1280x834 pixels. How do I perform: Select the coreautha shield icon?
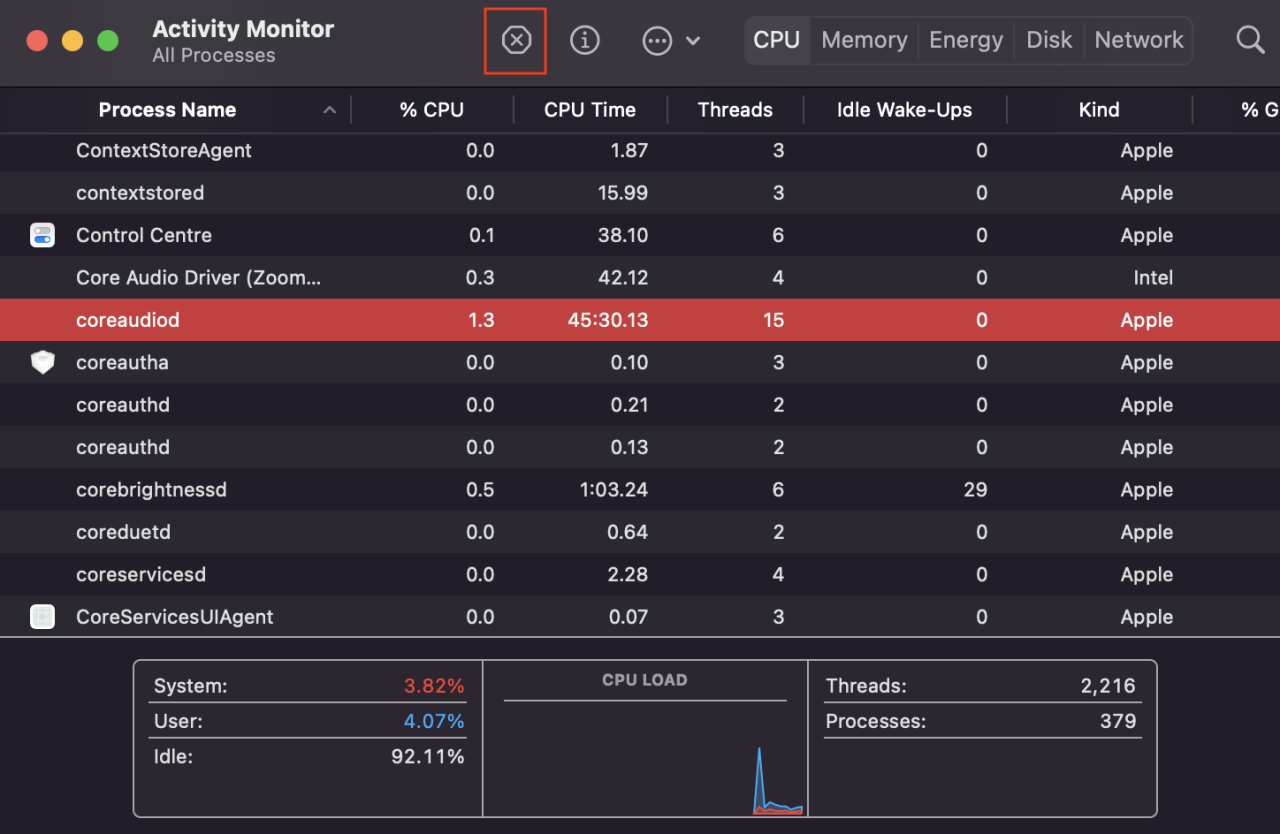tap(42, 362)
